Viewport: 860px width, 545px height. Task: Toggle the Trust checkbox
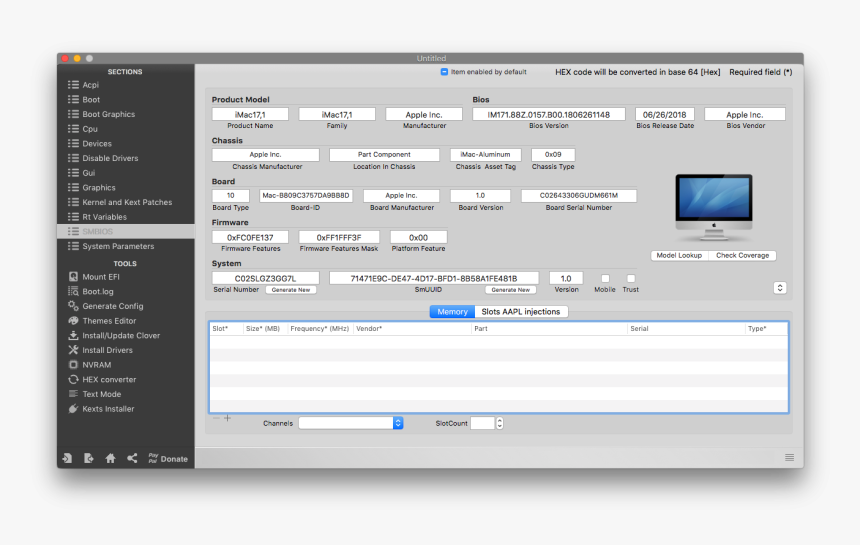(631, 279)
